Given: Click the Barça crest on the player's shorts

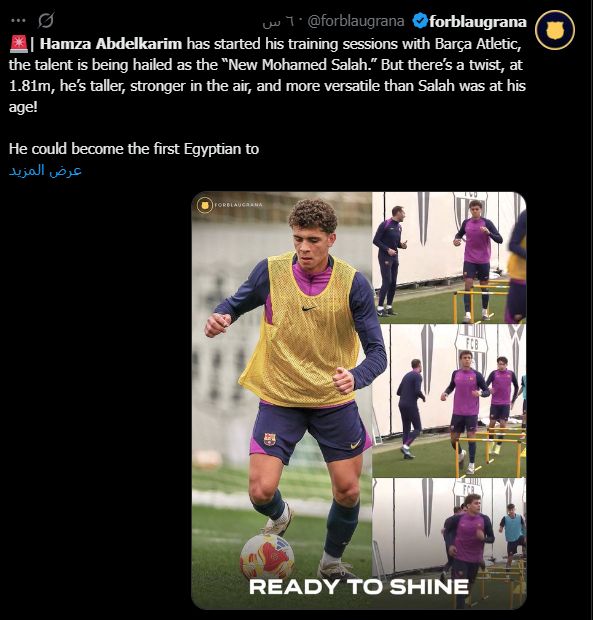Looking at the screenshot, I should point(270,439).
